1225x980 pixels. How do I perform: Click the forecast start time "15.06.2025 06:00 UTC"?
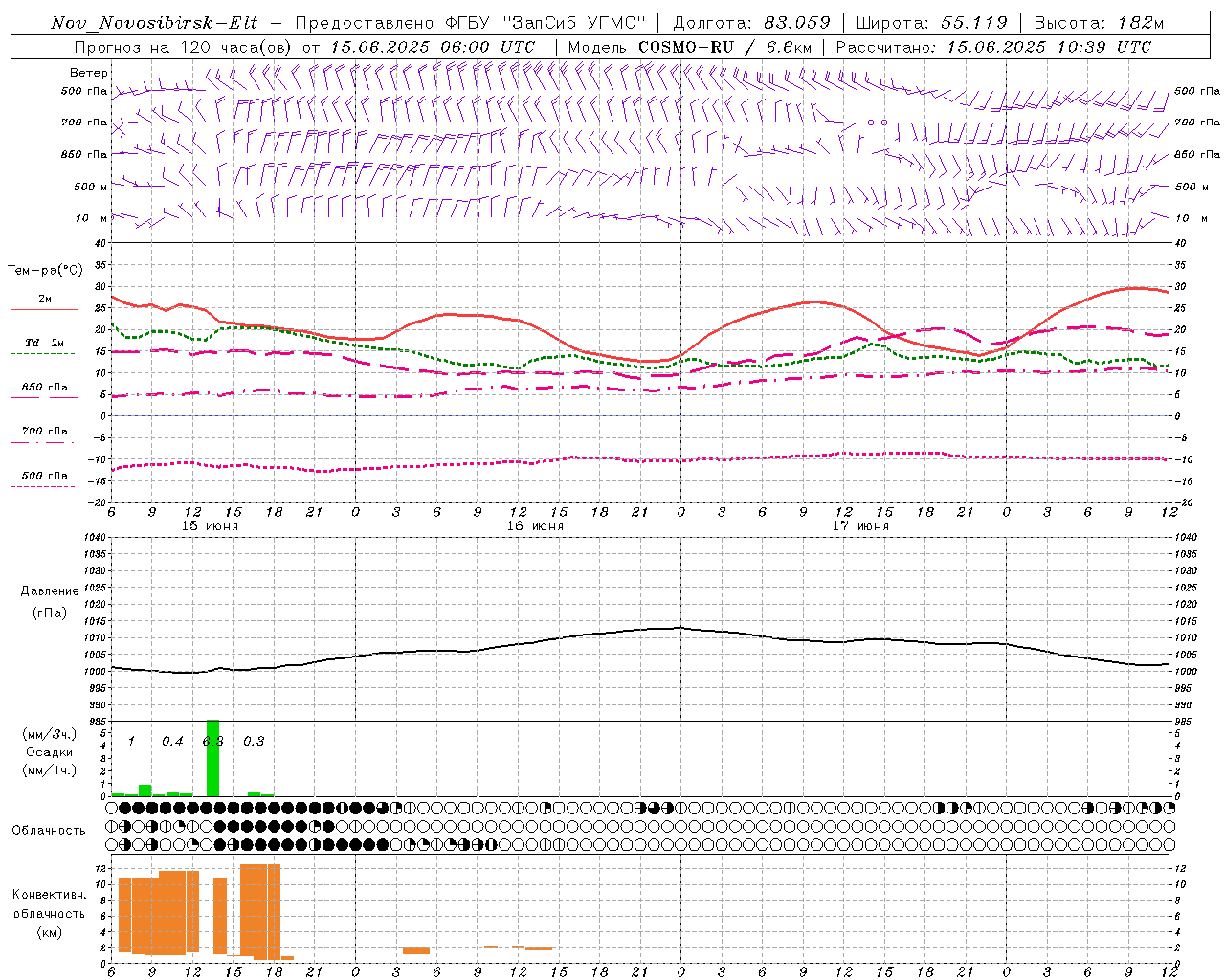tap(432, 47)
